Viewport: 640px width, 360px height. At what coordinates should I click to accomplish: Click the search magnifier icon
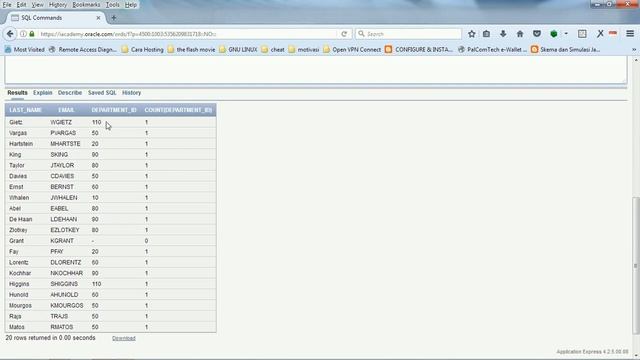click(361, 34)
